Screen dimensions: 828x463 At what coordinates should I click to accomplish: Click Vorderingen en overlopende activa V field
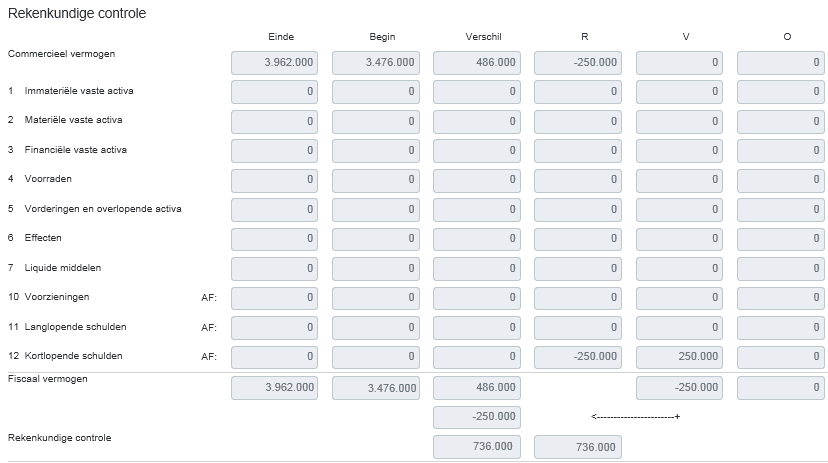point(680,210)
